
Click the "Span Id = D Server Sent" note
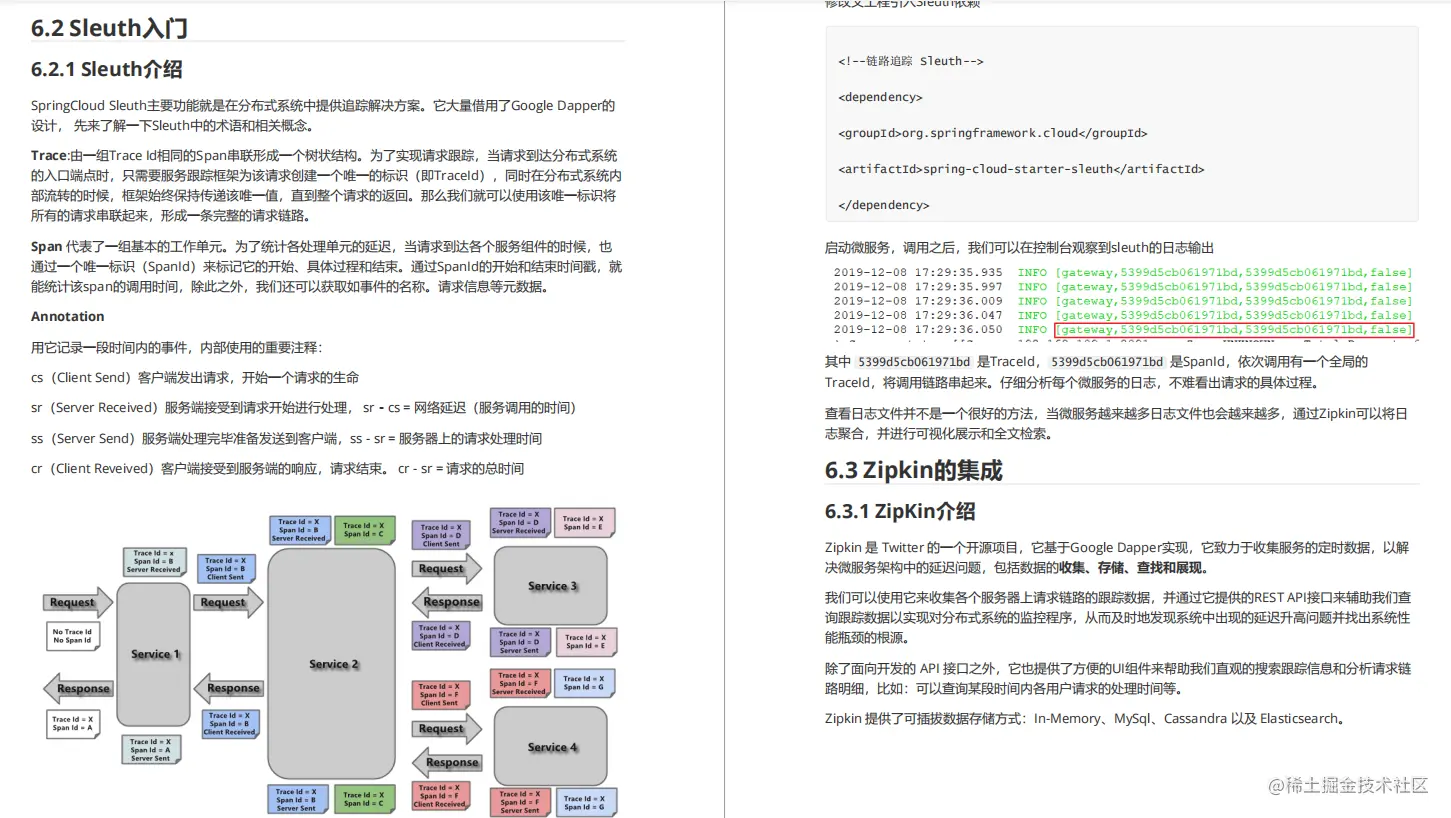519,642
